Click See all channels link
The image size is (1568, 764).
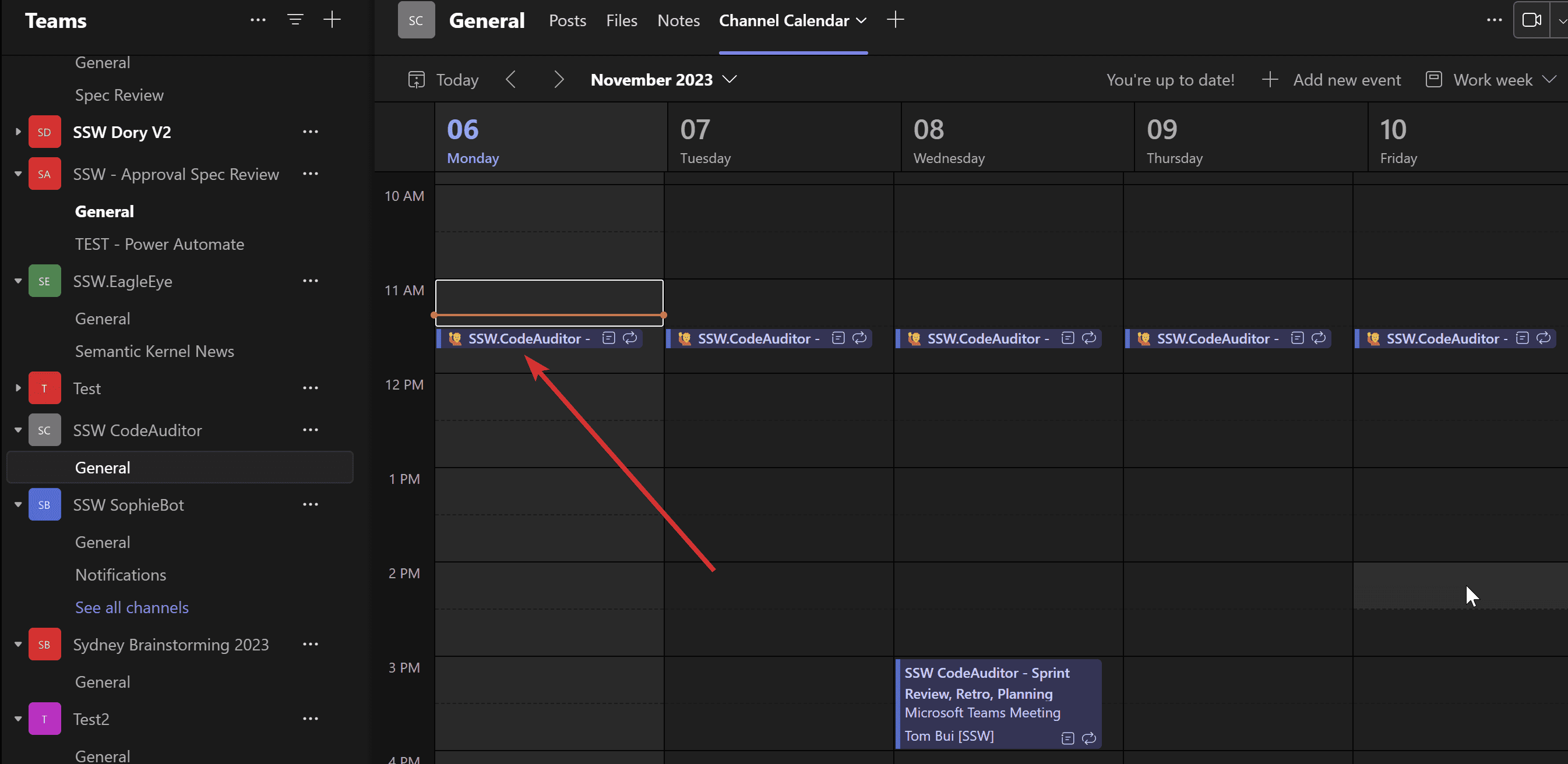point(132,607)
